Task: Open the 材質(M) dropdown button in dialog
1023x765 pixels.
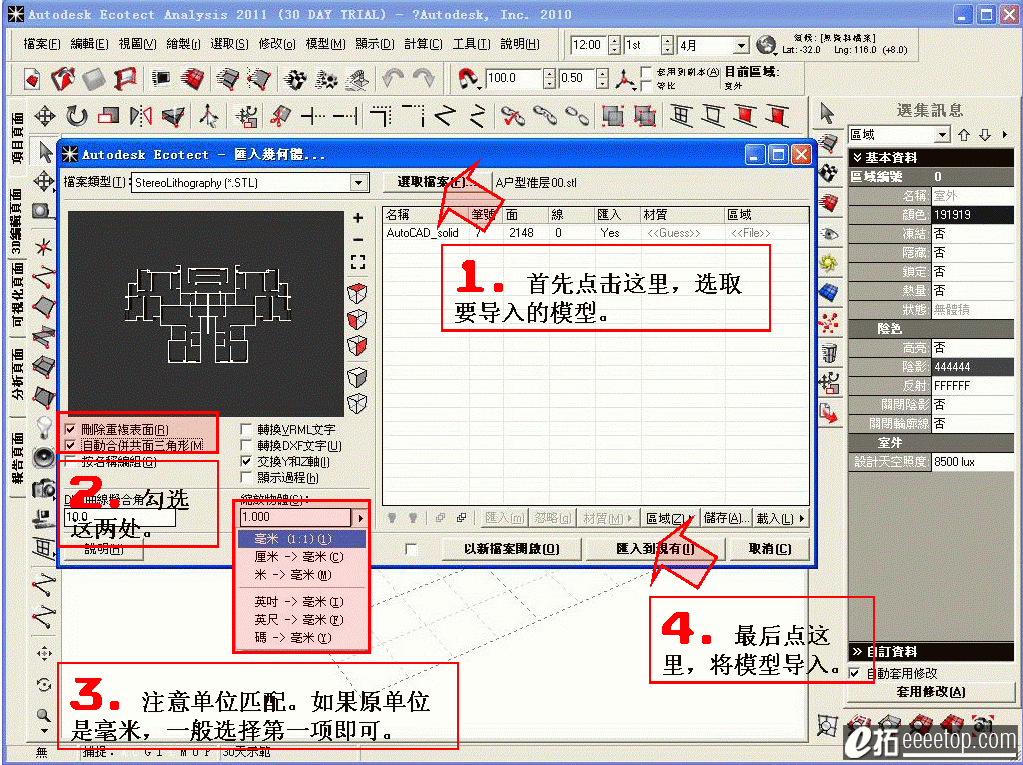Action: point(608,518)
